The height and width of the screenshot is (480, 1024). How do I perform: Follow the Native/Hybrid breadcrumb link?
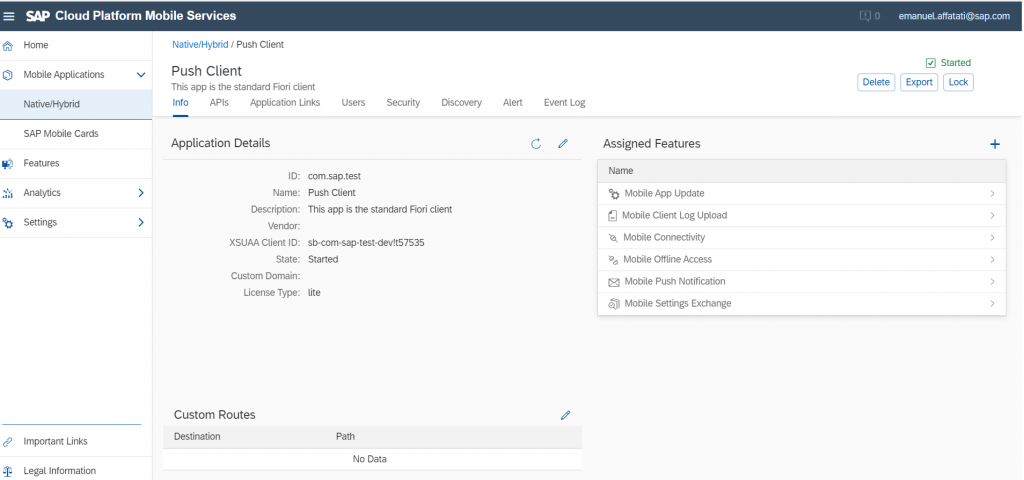point(200,45)
